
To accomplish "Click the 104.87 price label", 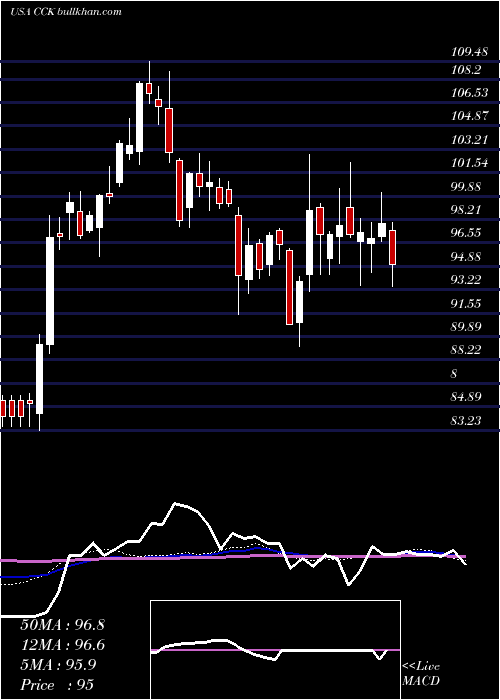I will click(x=469, y=117).
